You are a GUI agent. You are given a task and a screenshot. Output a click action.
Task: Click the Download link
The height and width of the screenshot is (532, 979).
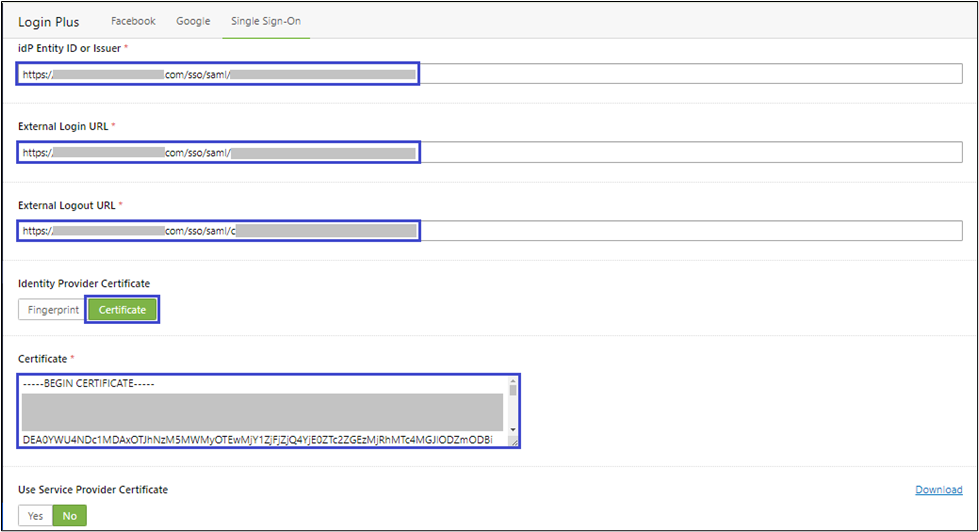(x=938, y=490)
